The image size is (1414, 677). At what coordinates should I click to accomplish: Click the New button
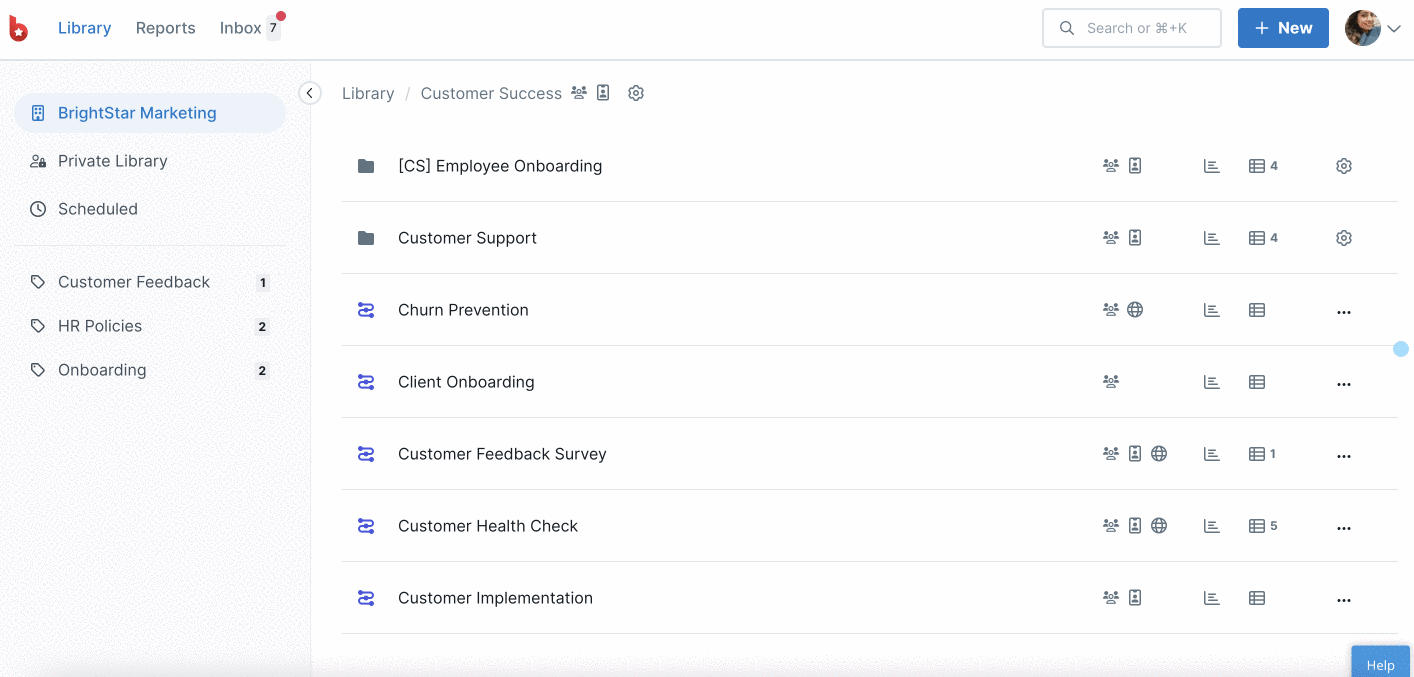click(x=1283, y=28)
